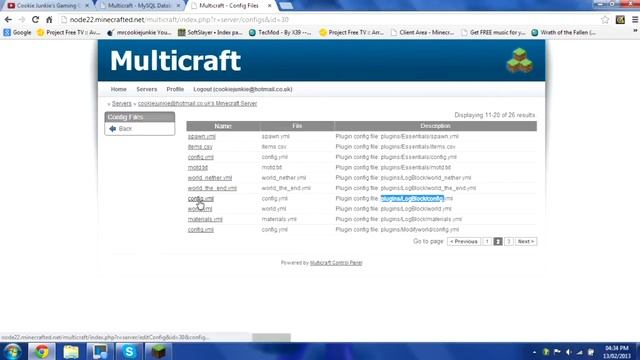The image size is (640, 360).
Task: Go to page 1 of results
Action: tap(487, 242)
